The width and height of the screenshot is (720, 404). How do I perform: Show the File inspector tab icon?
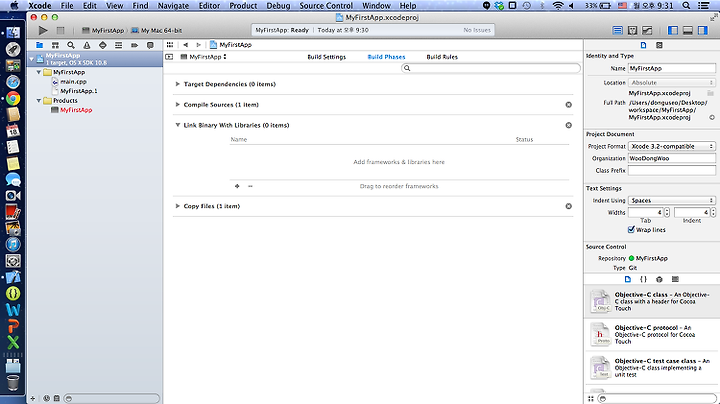(x=643, y=45)
